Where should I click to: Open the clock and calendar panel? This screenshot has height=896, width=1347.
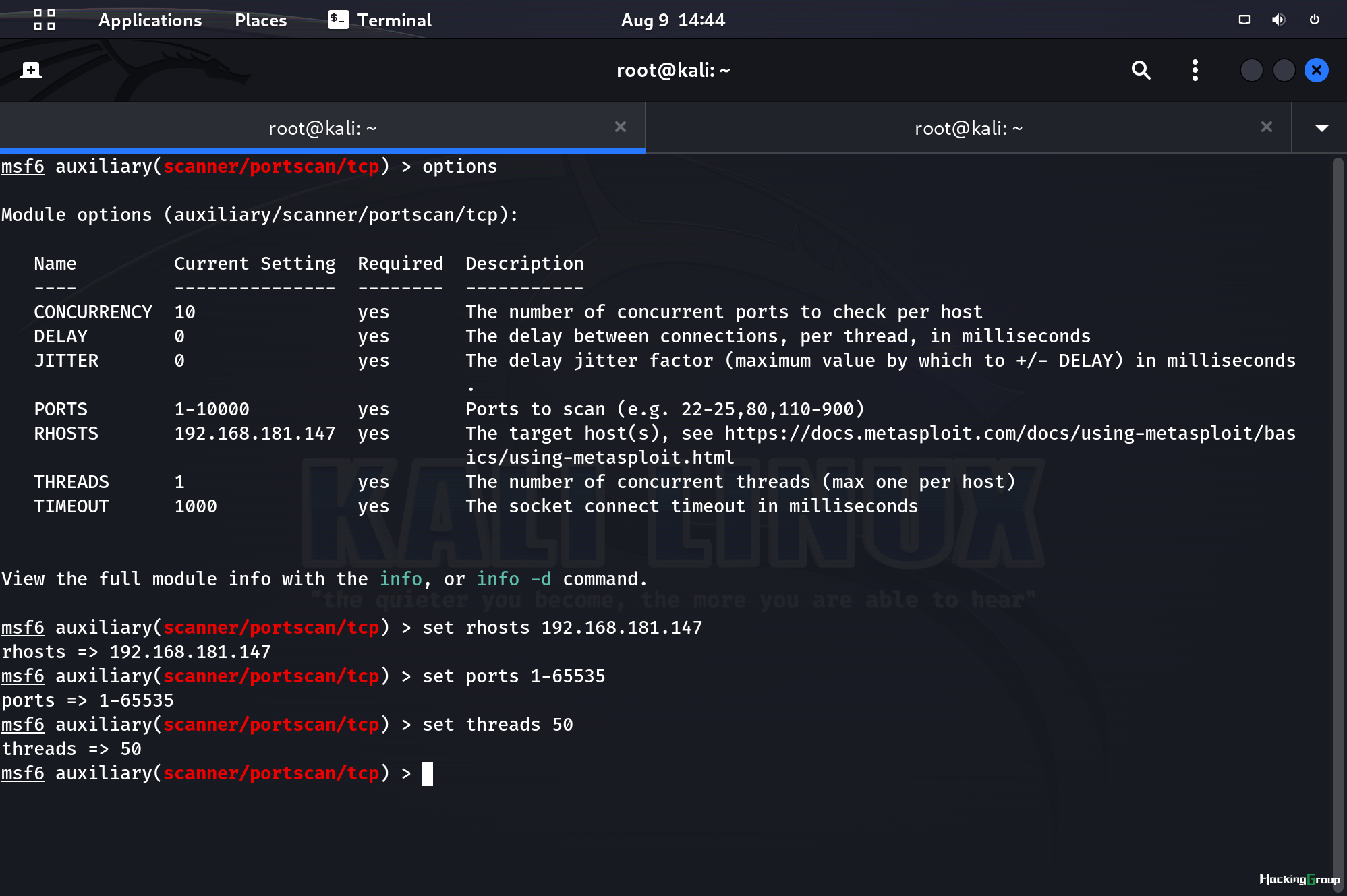[x=672, y=20]
